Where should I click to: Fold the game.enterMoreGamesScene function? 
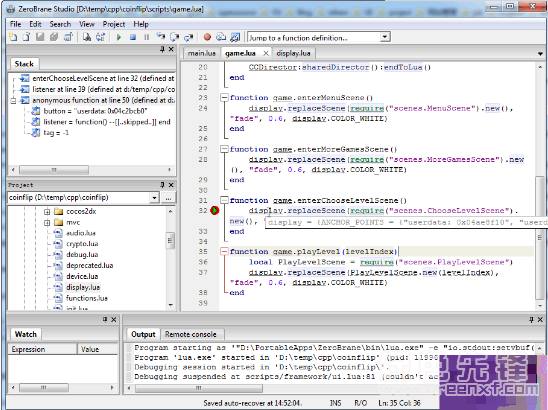click(224, 149)
